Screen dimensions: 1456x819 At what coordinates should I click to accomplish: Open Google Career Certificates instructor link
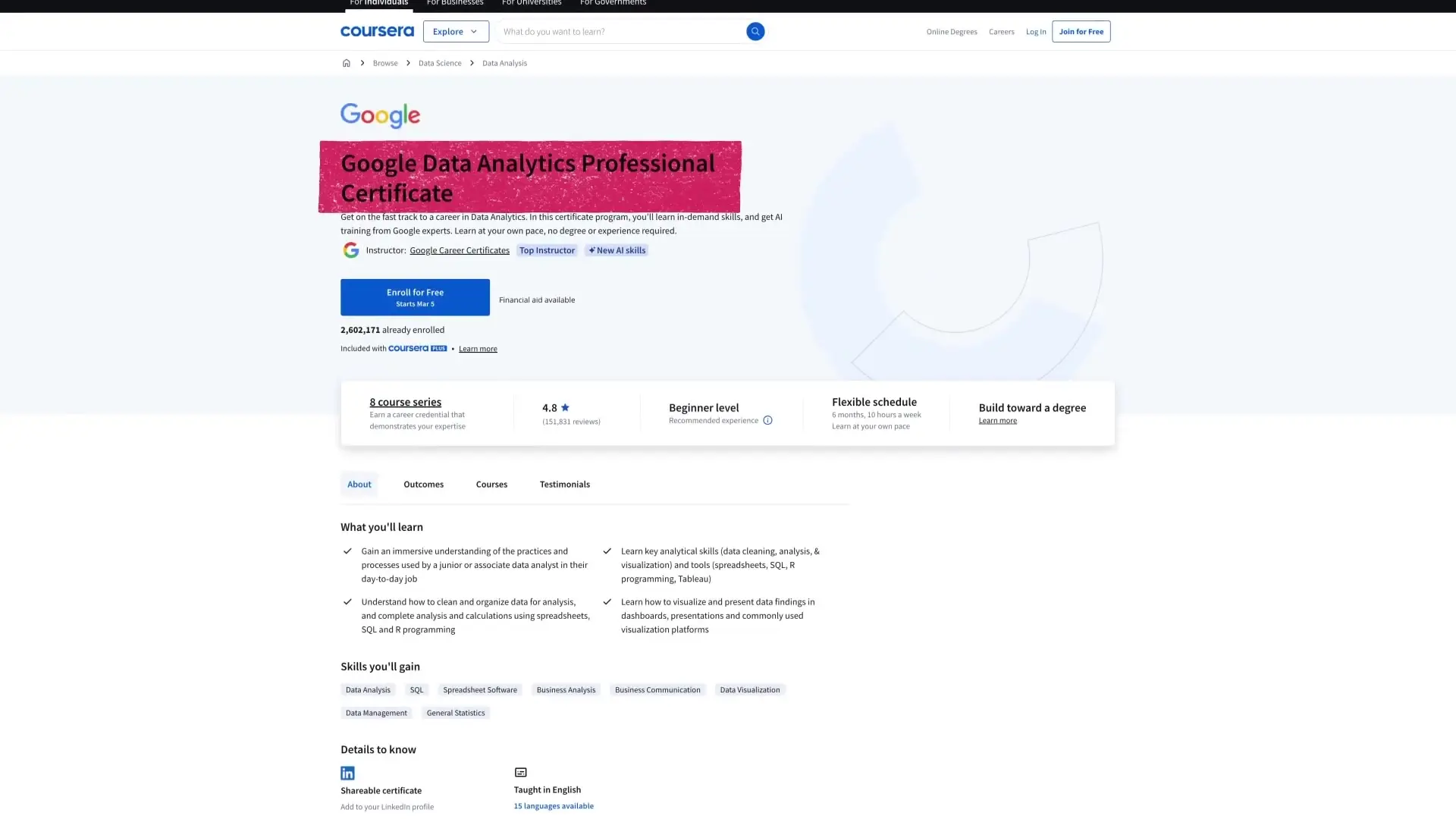[459, 250]
